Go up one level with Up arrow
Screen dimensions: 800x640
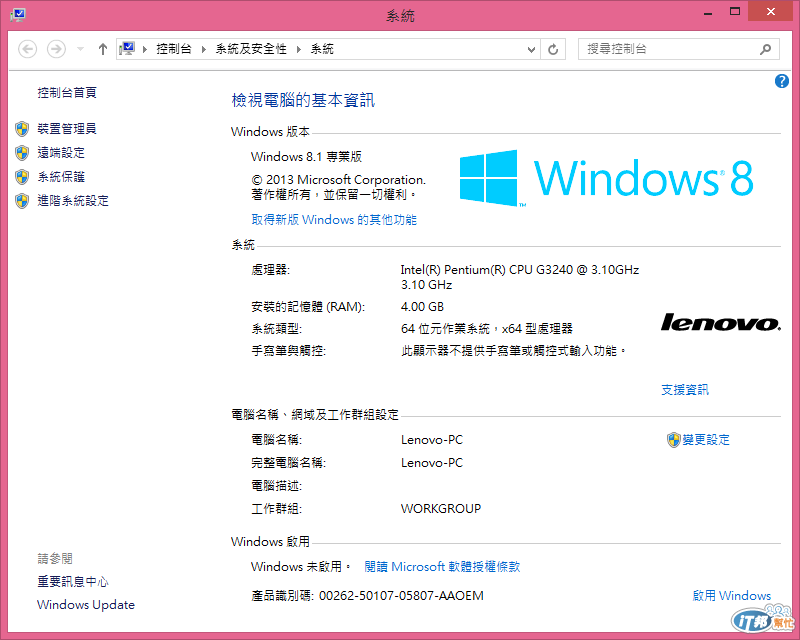coord(103,50)
